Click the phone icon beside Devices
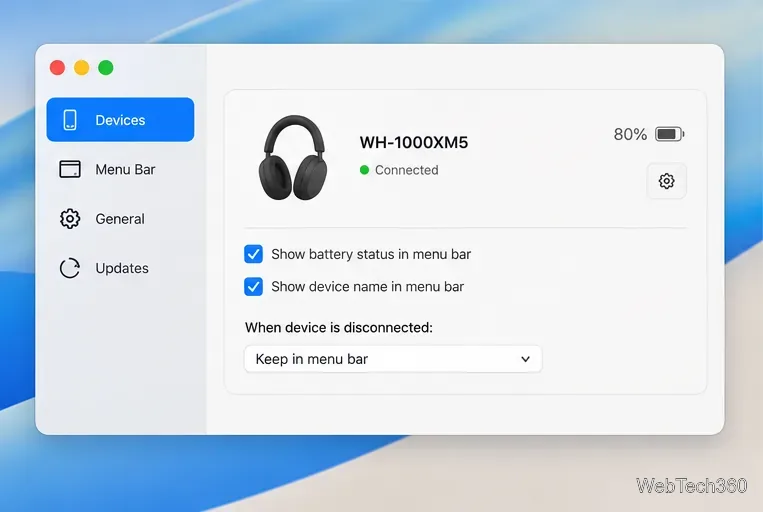Image resolution: width=763 pixels, height=512 pixels. point(70,120)
